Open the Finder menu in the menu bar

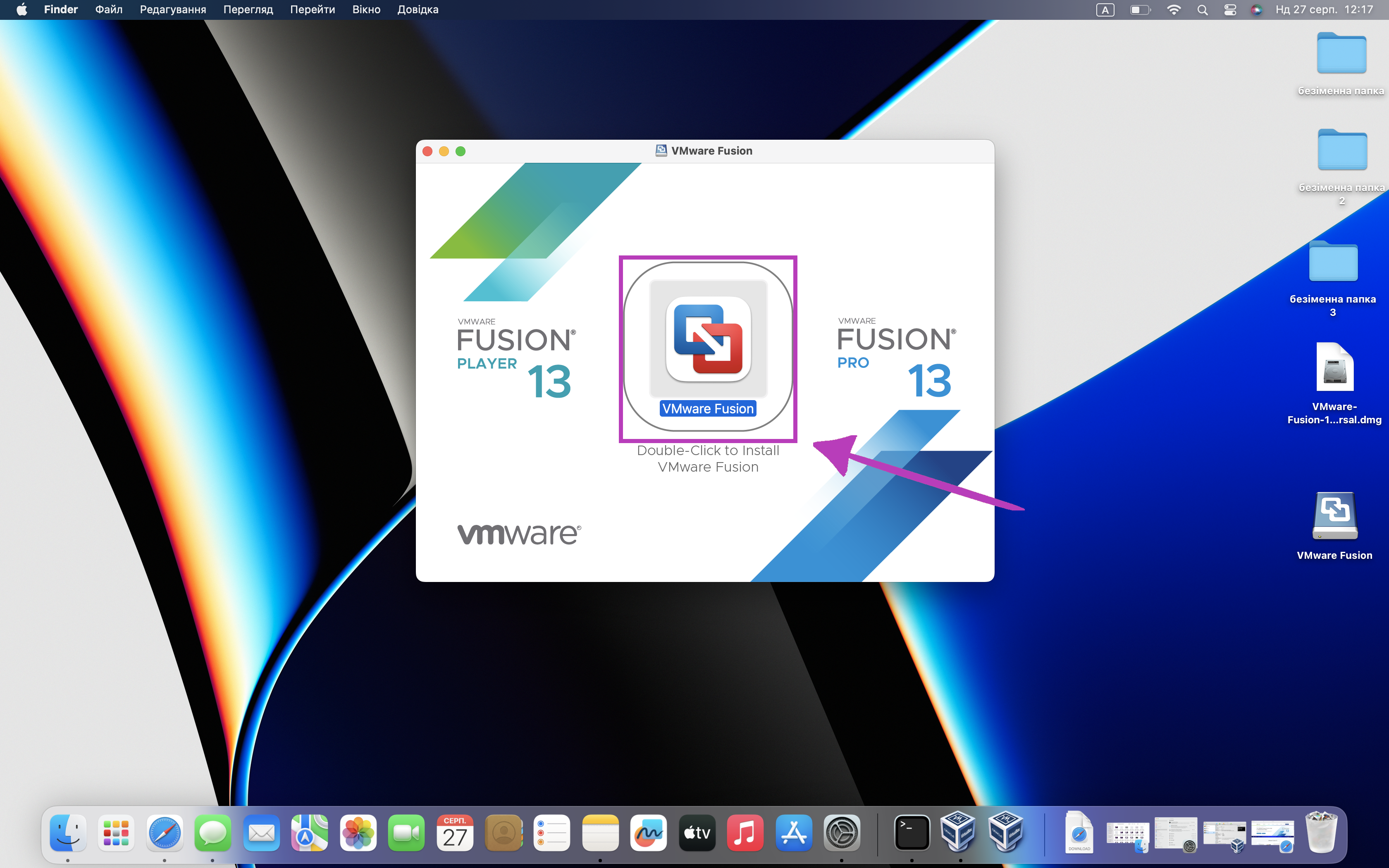click(61, 10)
